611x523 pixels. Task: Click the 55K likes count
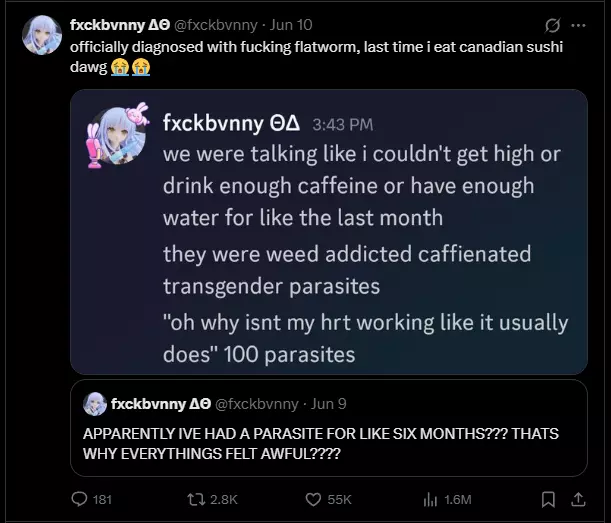339,499
